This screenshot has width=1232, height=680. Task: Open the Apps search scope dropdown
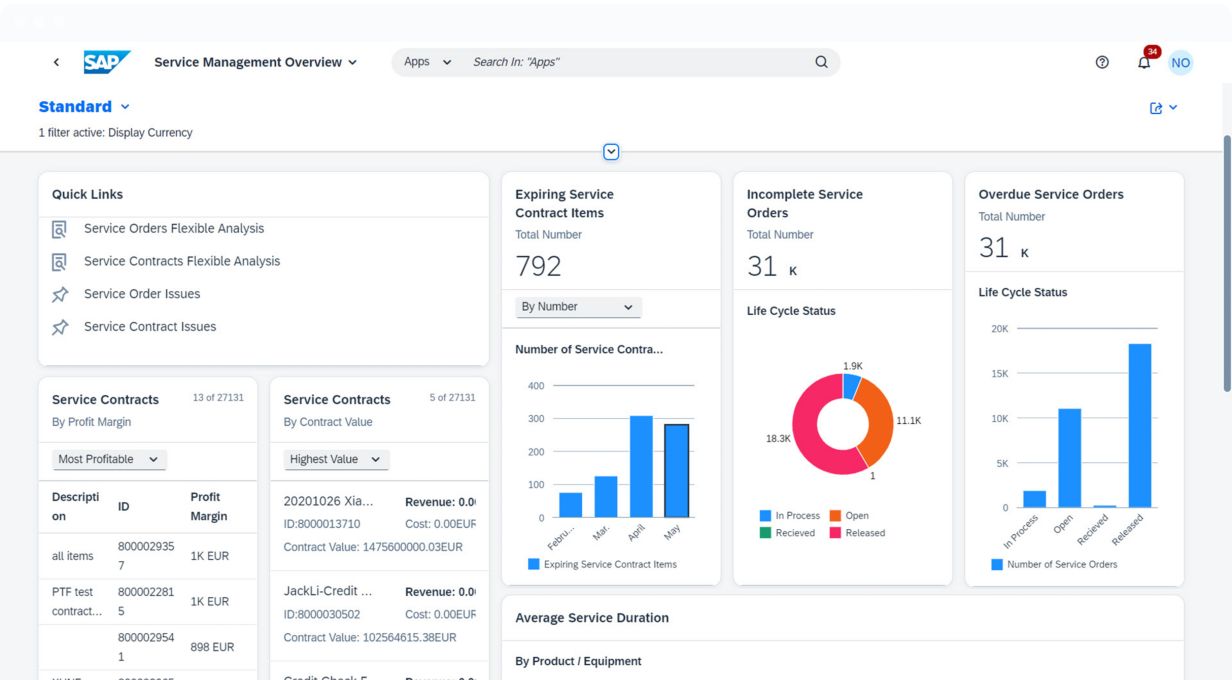428,62
